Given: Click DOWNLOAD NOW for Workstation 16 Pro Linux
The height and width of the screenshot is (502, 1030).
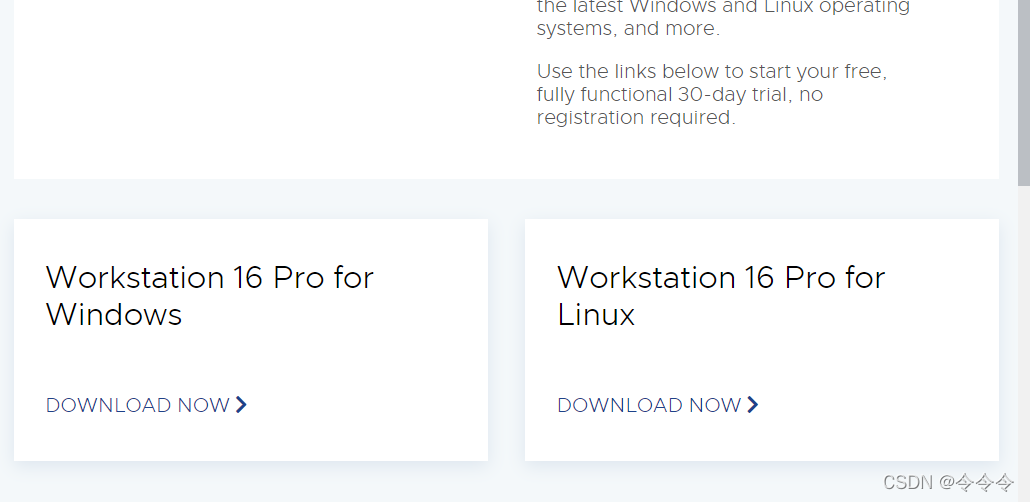Looking at the screenshot, I should click(x=658, y=405).
